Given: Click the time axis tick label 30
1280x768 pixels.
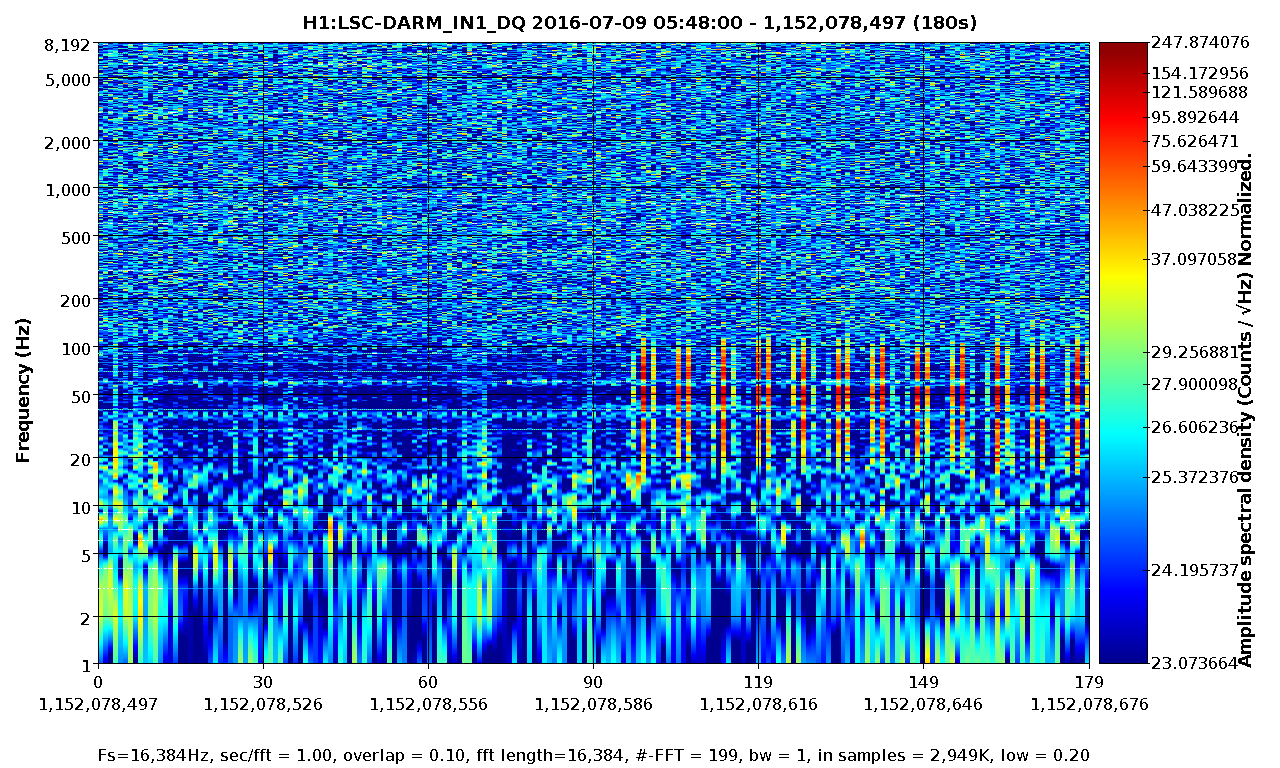Looking at the screenshot, I should 263,682.
